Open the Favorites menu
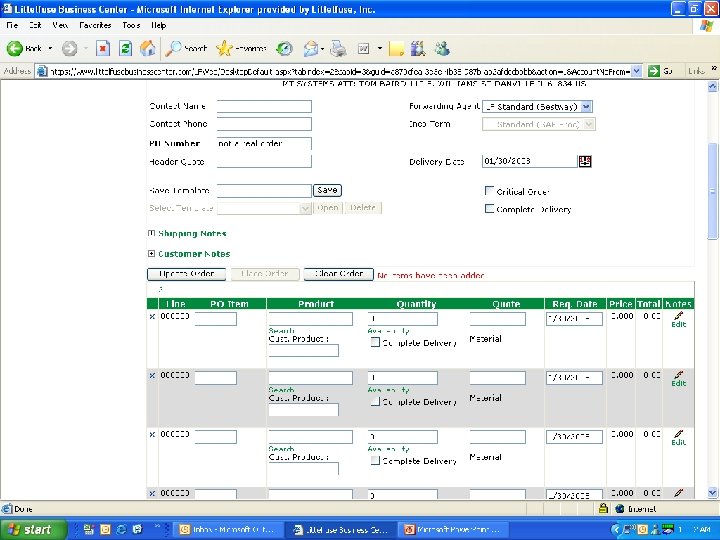Viewport: 720px width, 540px height. pos(95,25)
